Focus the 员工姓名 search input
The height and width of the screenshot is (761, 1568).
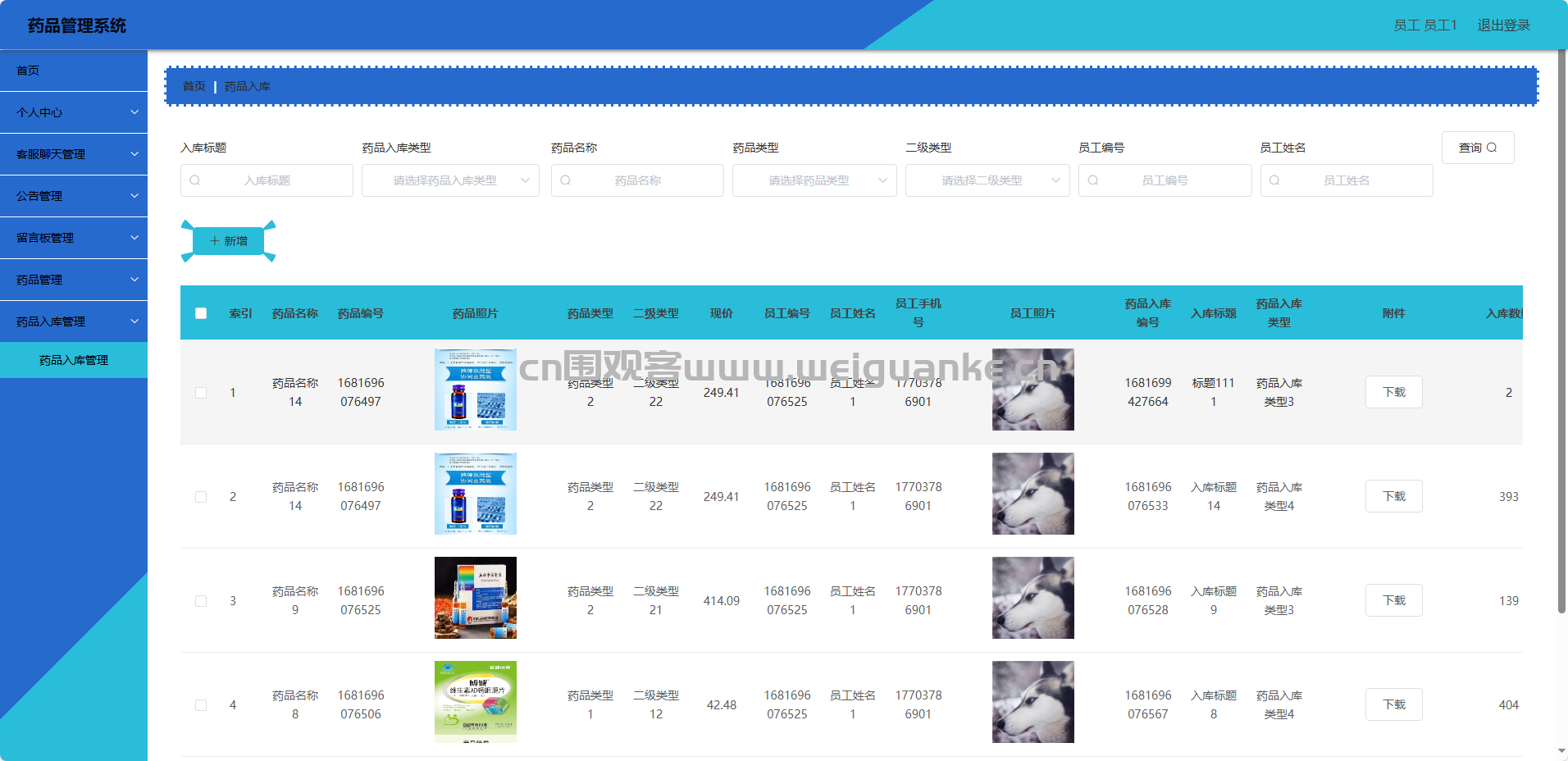click(x=1347, y=180)
